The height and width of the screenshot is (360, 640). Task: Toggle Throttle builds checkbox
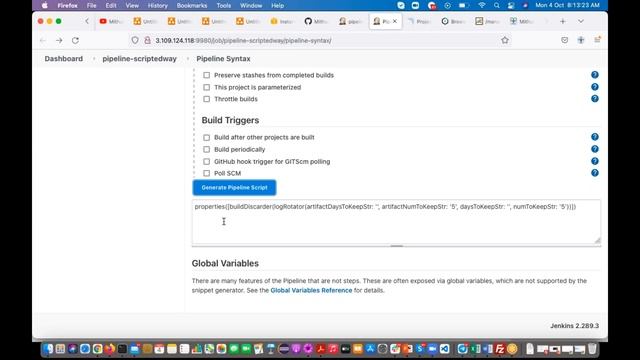(207, 99)
